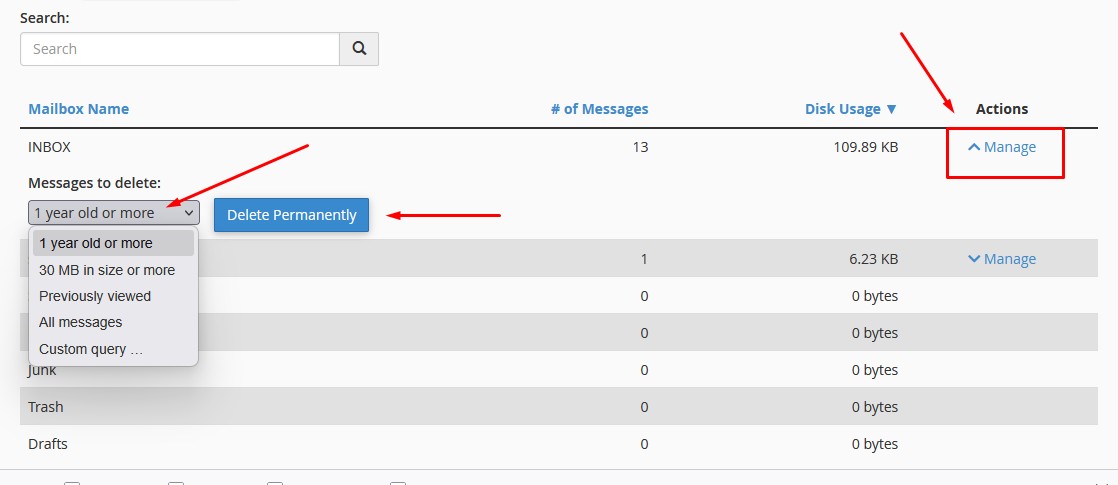Image resolution: width=1118 pixels, height=485 pixels.
Task: Click the down chevron in the 6.23 KB row
Action: pyautogui.click(x=974, y=259)
